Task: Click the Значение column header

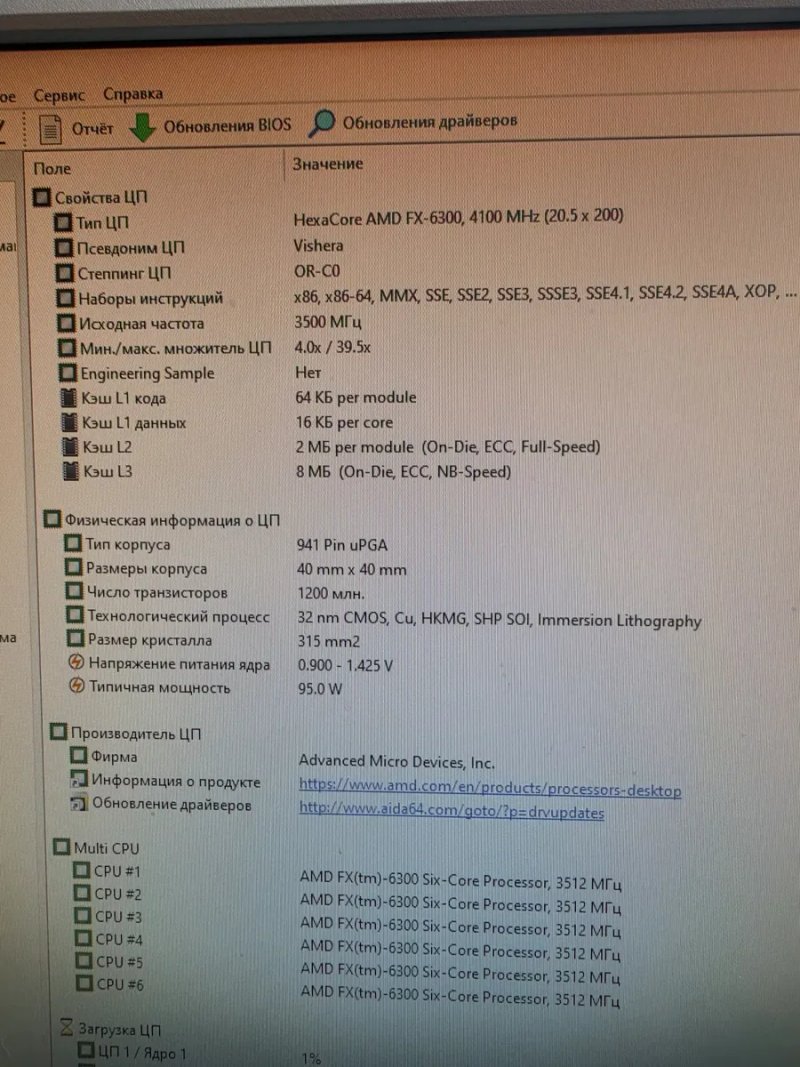Action: 327,164
